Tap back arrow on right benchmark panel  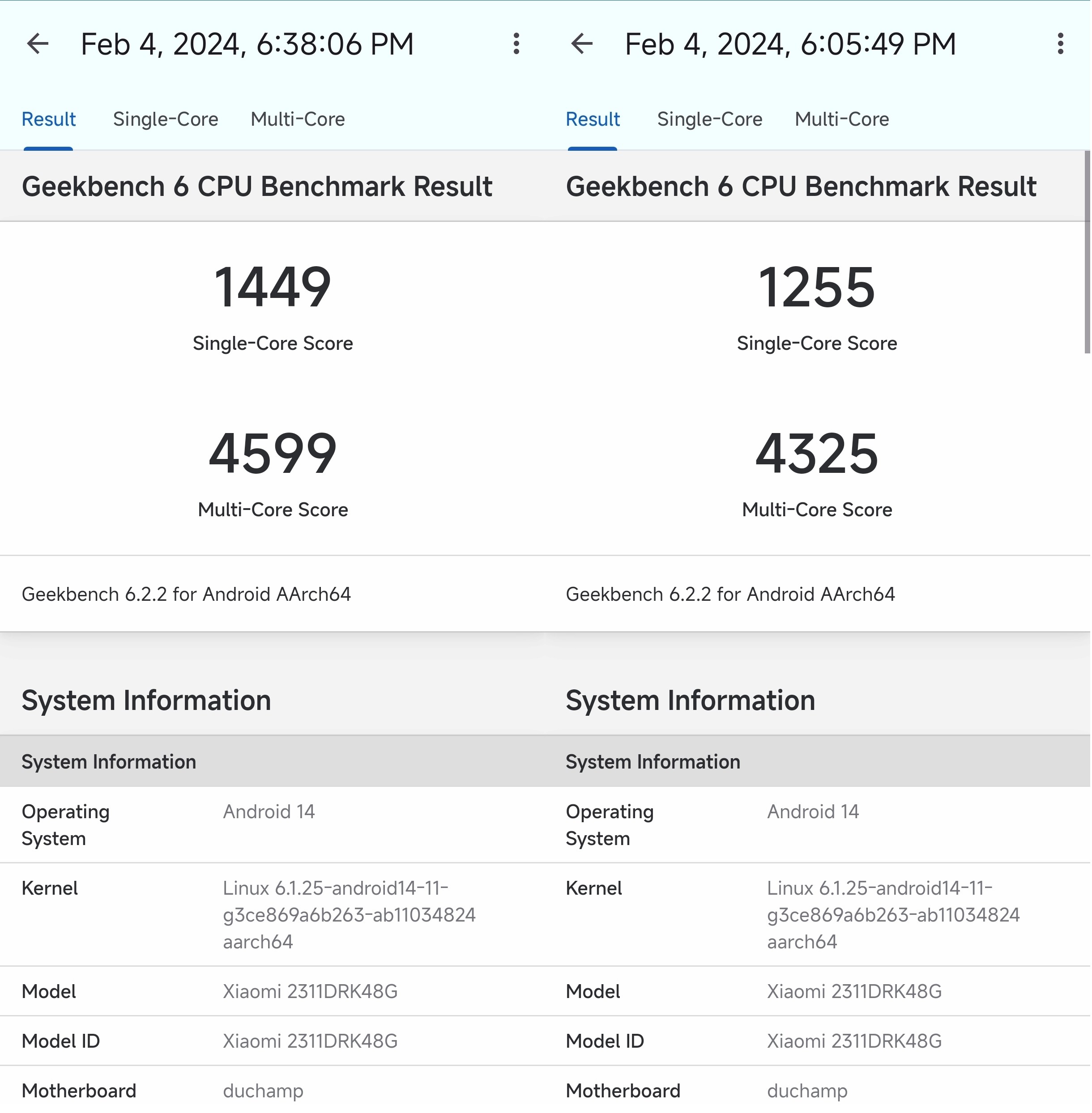coord(581,43)
